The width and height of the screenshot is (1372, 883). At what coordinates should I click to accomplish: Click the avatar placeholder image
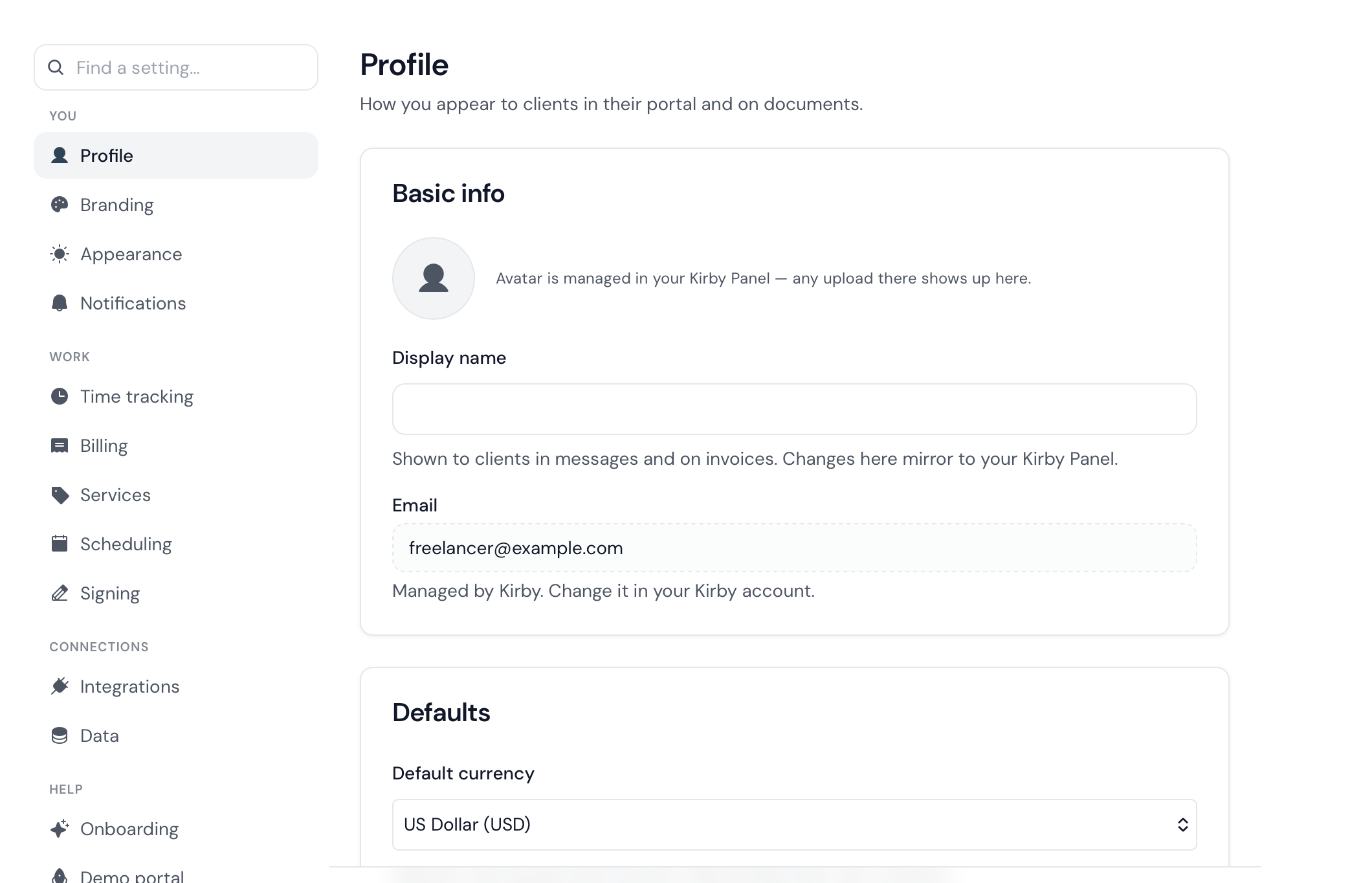coord(434,278)
